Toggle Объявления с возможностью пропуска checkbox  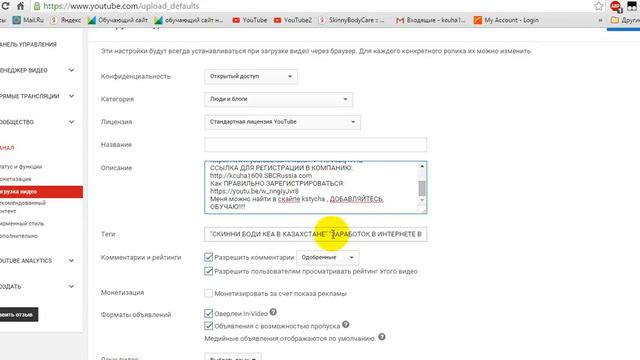tap(209, 326)
